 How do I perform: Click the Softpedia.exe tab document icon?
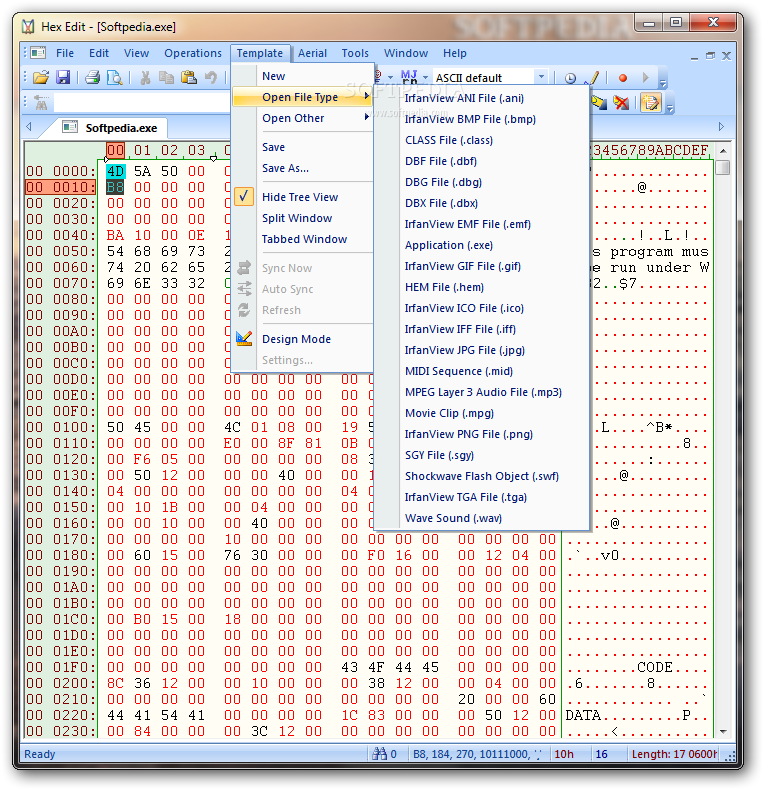70,127
